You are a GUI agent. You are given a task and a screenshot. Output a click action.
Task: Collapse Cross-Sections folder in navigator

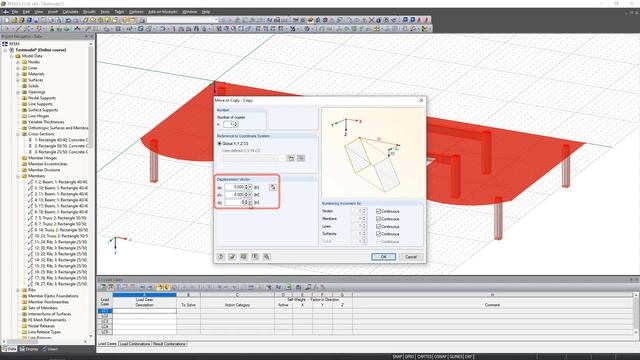point(18,134)
